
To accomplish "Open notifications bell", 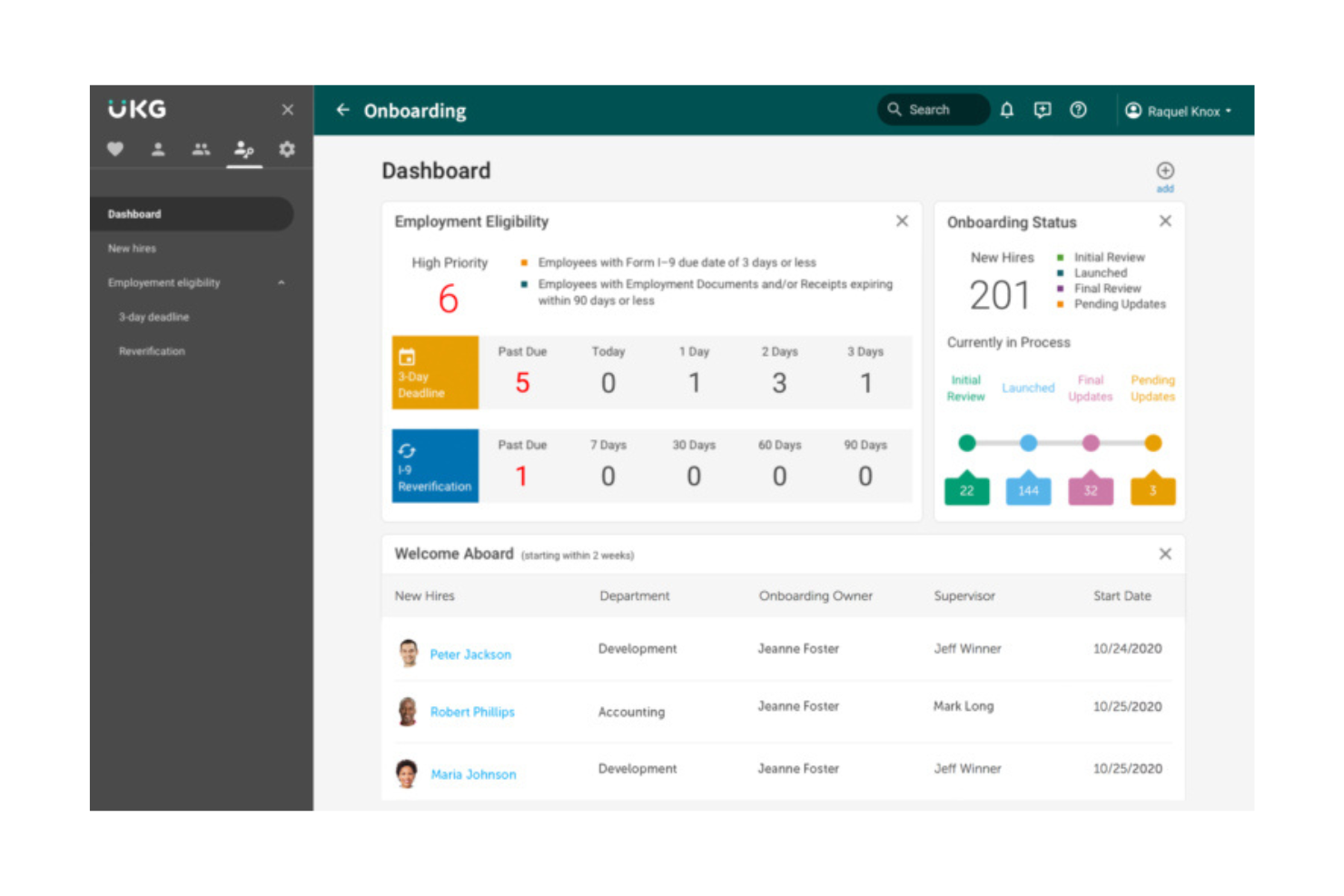I will (1007, 110).
